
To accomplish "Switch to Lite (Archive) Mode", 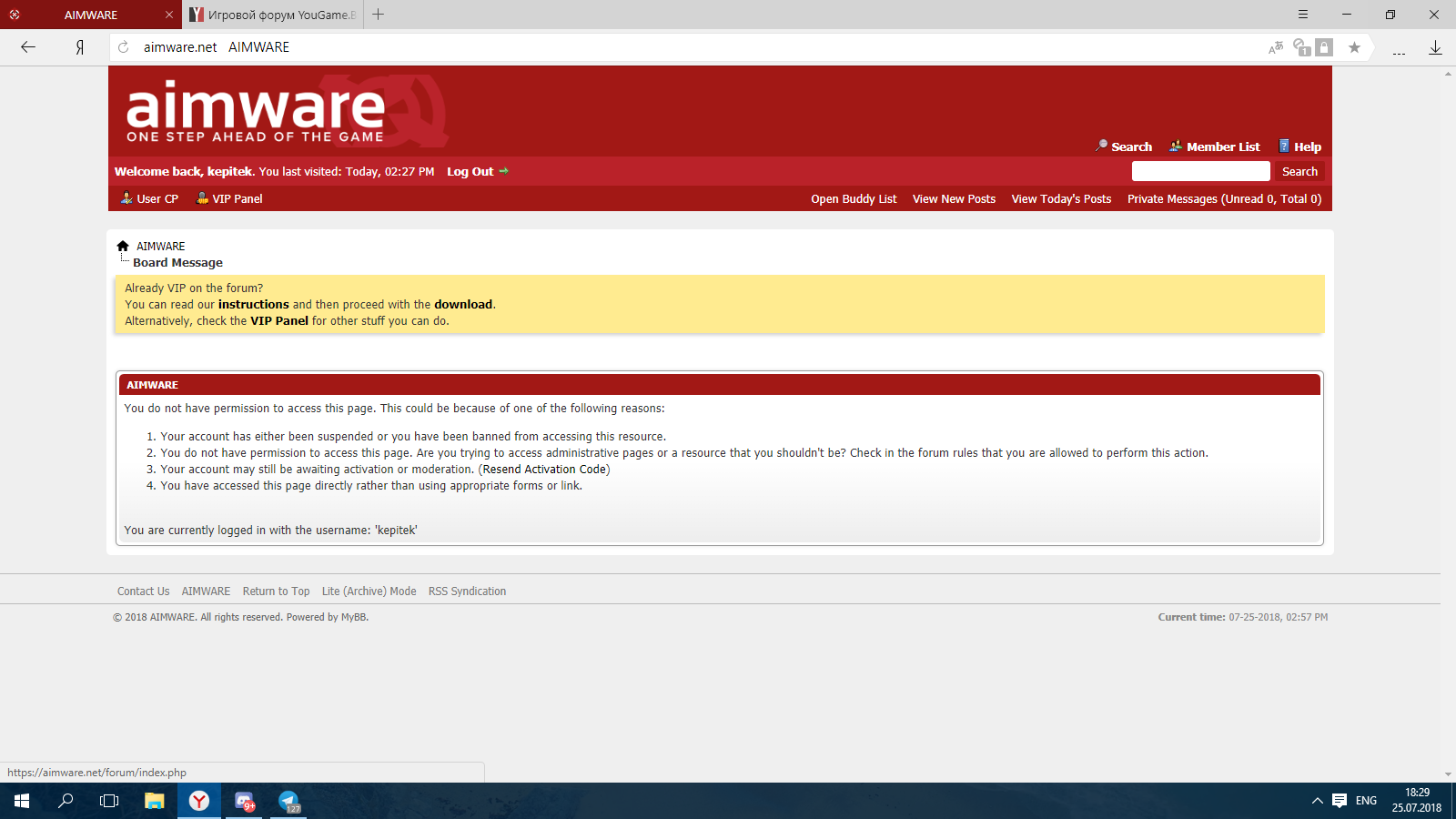I will 369,591.
